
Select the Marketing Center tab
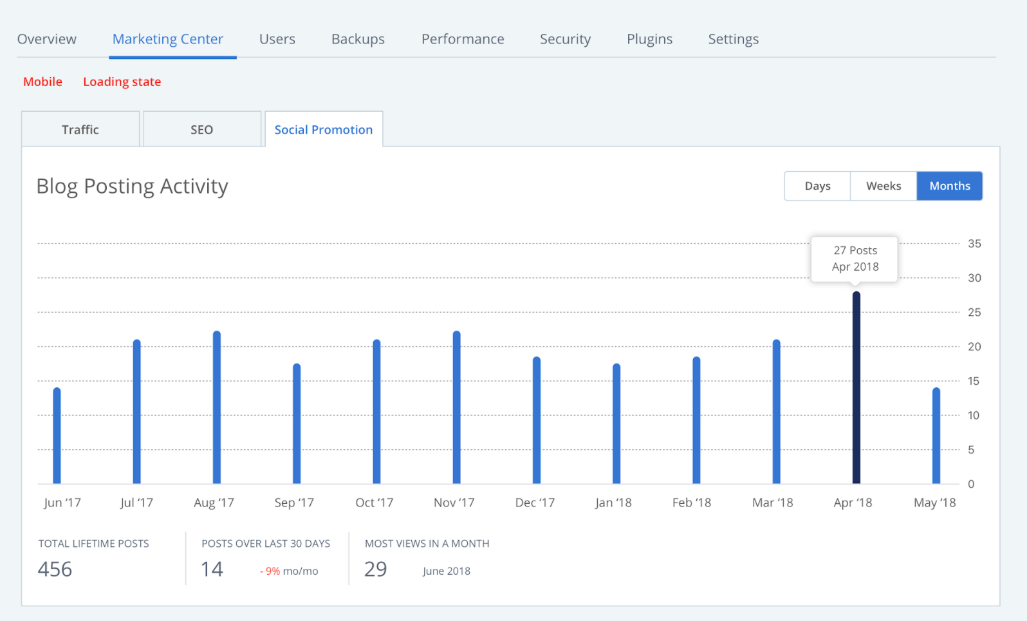pos(168,39)
